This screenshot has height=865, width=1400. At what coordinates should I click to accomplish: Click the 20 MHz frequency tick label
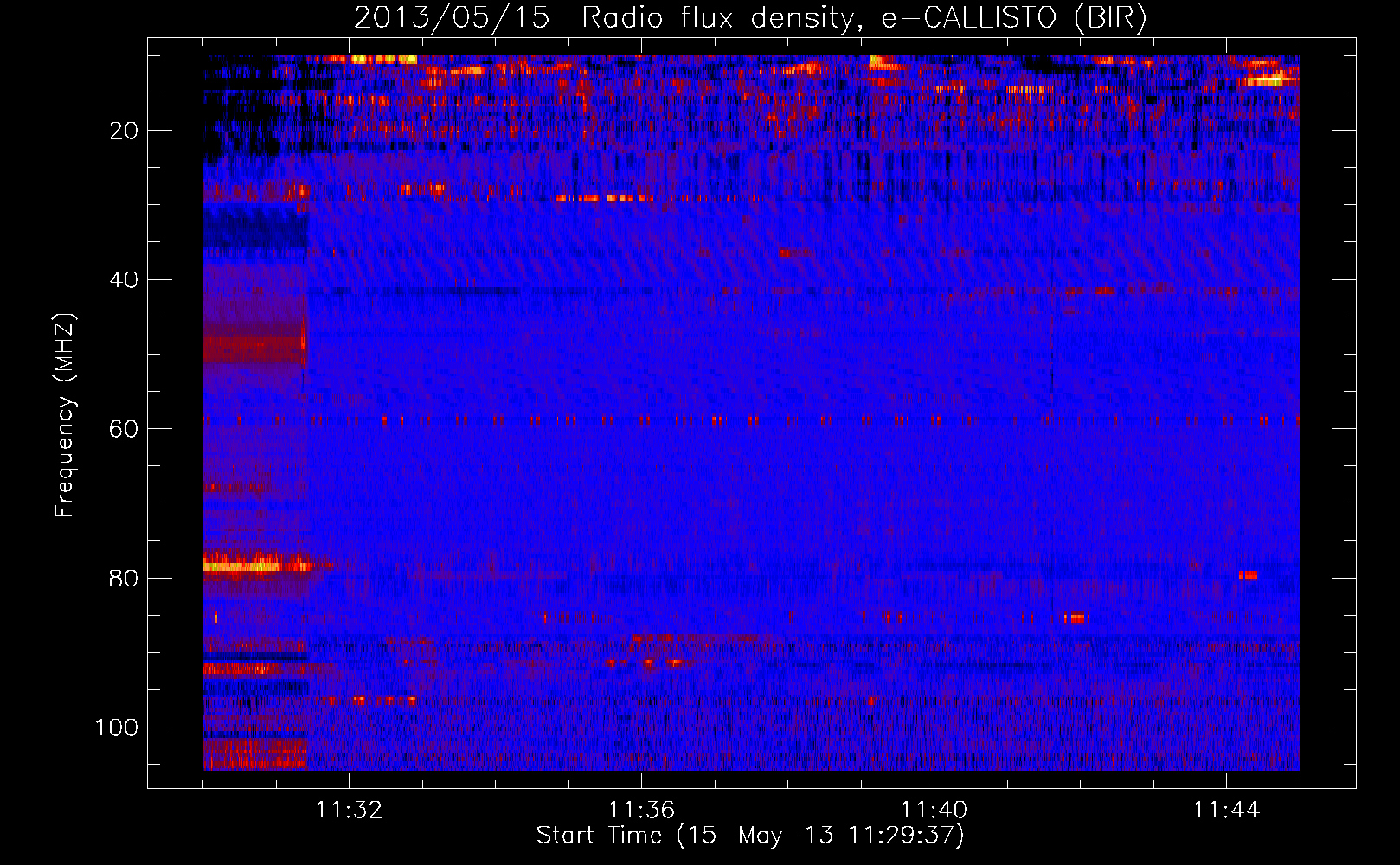click(x=124, y=131)
